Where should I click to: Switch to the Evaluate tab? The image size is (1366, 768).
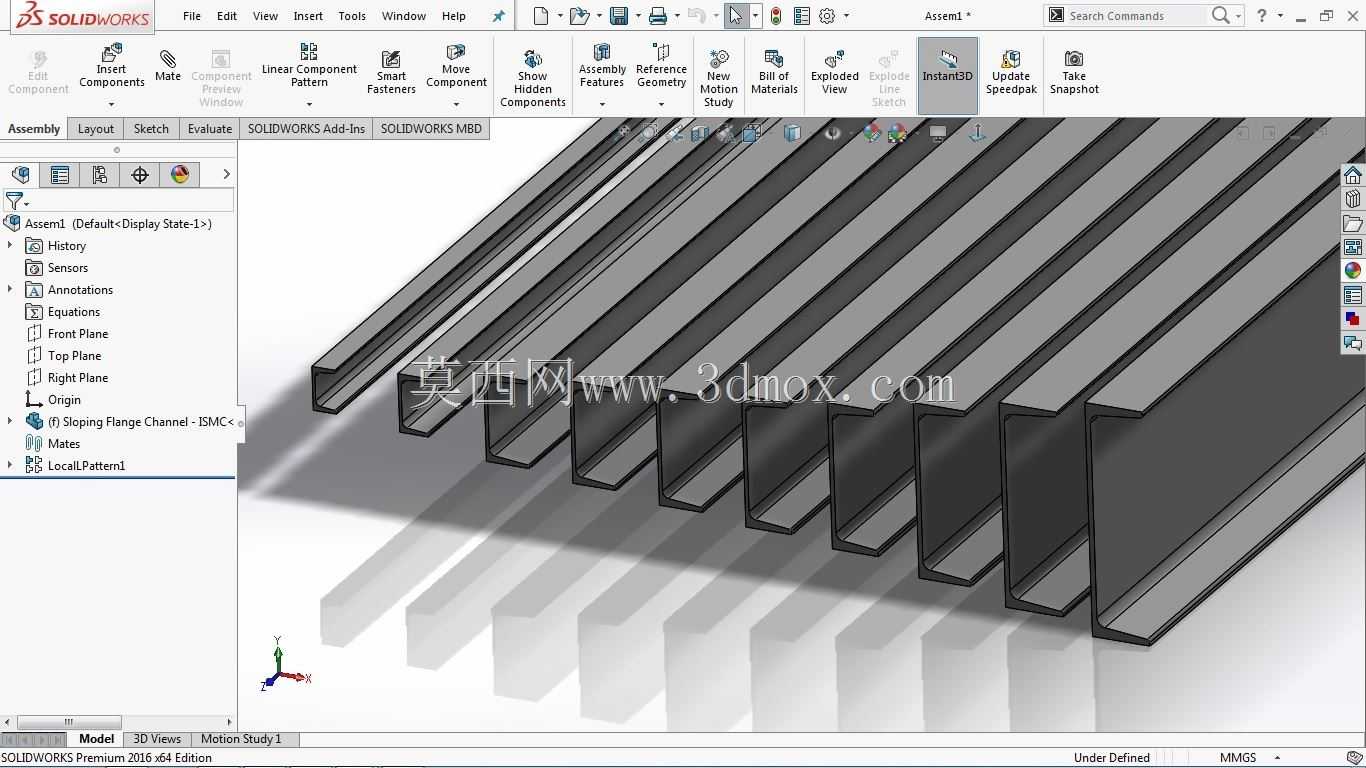(210, 129)
